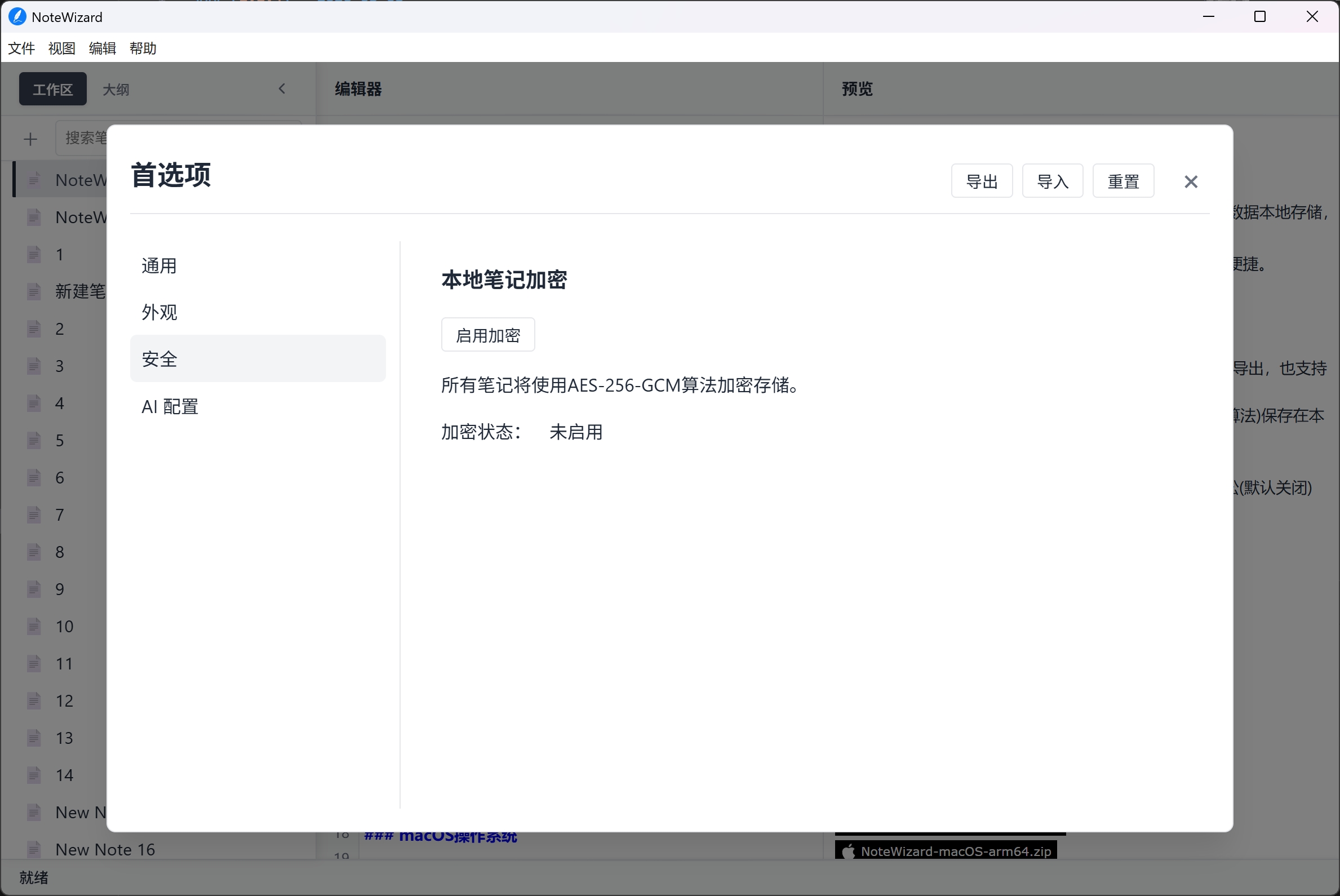
Task: Open the note named 9
Action: click(59, 589)
